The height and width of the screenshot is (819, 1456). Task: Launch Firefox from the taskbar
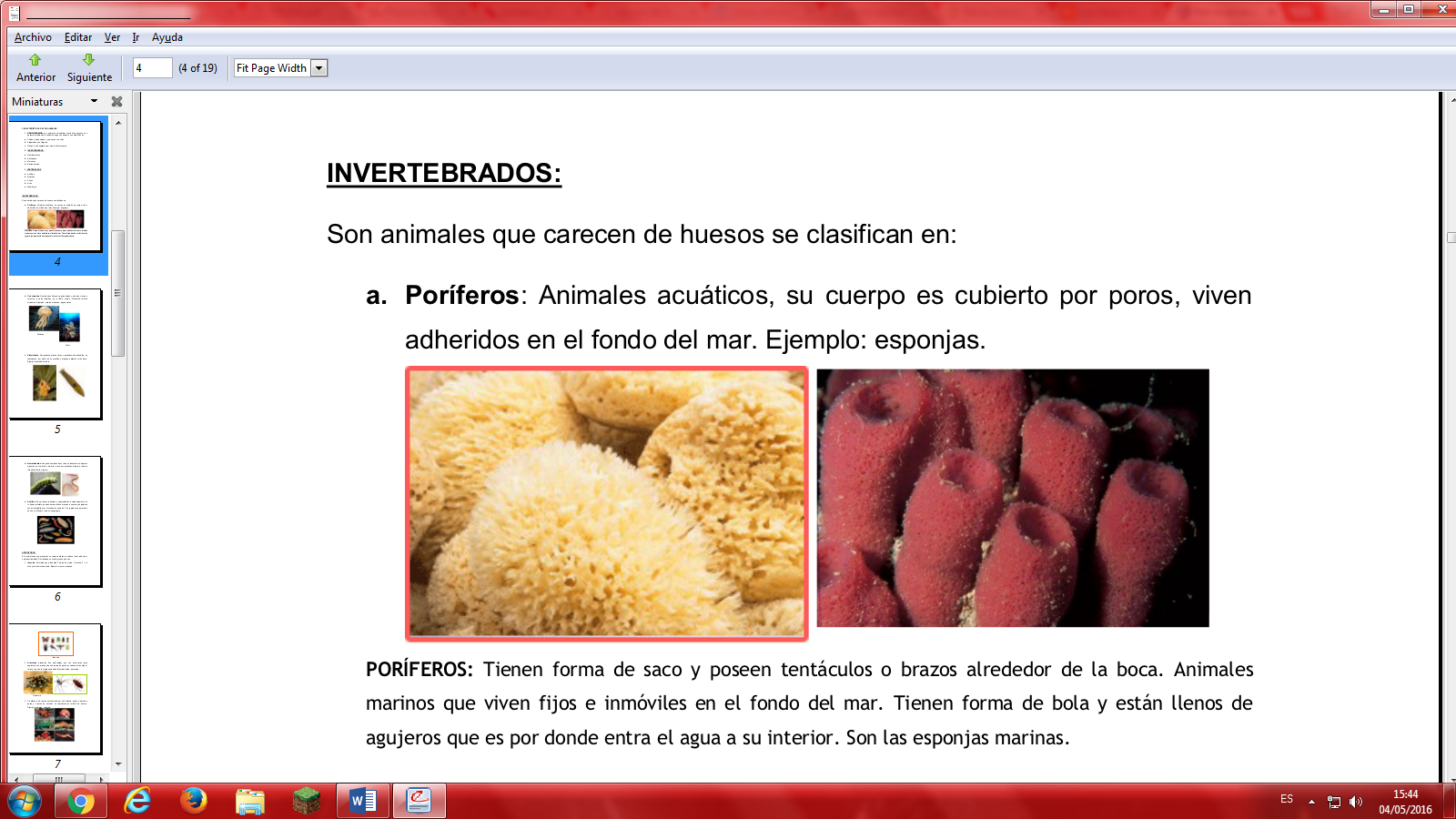[193, 802]
